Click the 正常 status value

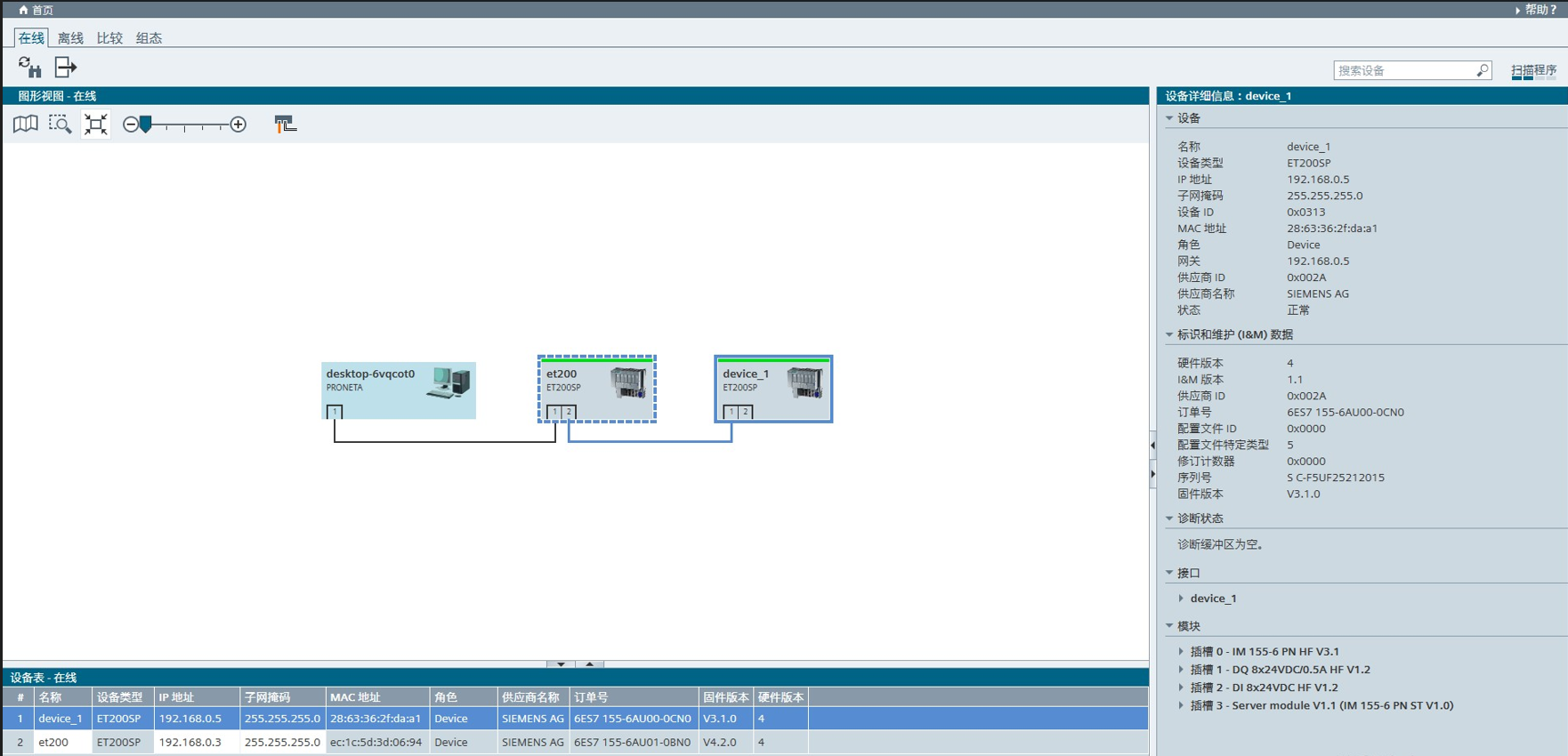(x=1298, y=310)
